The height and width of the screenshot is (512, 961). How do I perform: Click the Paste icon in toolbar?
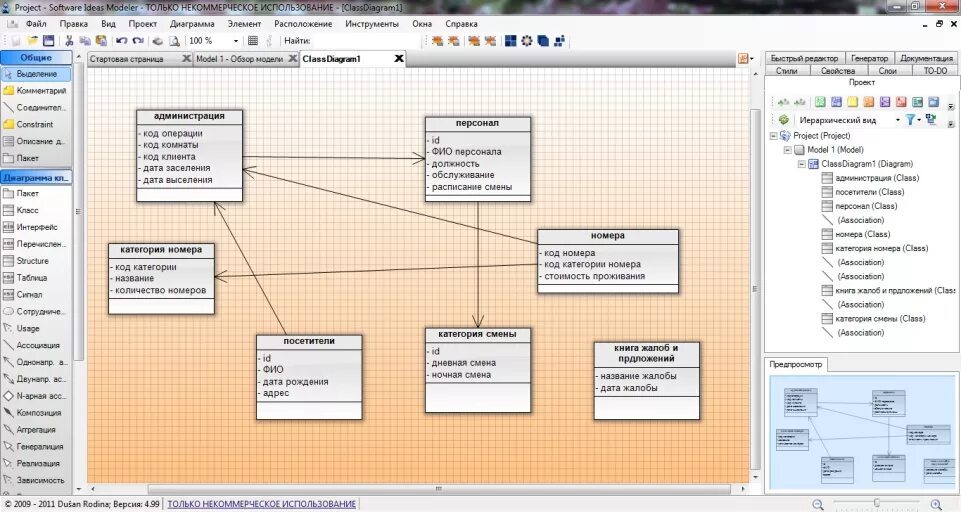pos(101,40)
